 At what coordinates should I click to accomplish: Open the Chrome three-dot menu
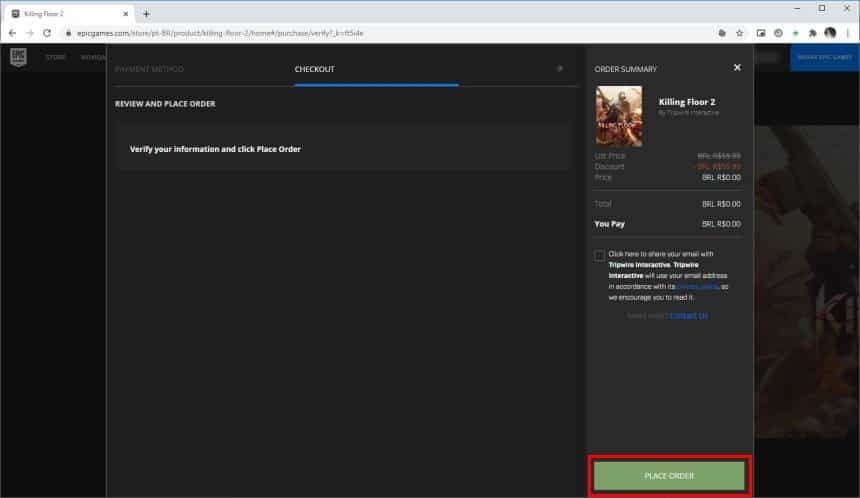coord(848,33)
